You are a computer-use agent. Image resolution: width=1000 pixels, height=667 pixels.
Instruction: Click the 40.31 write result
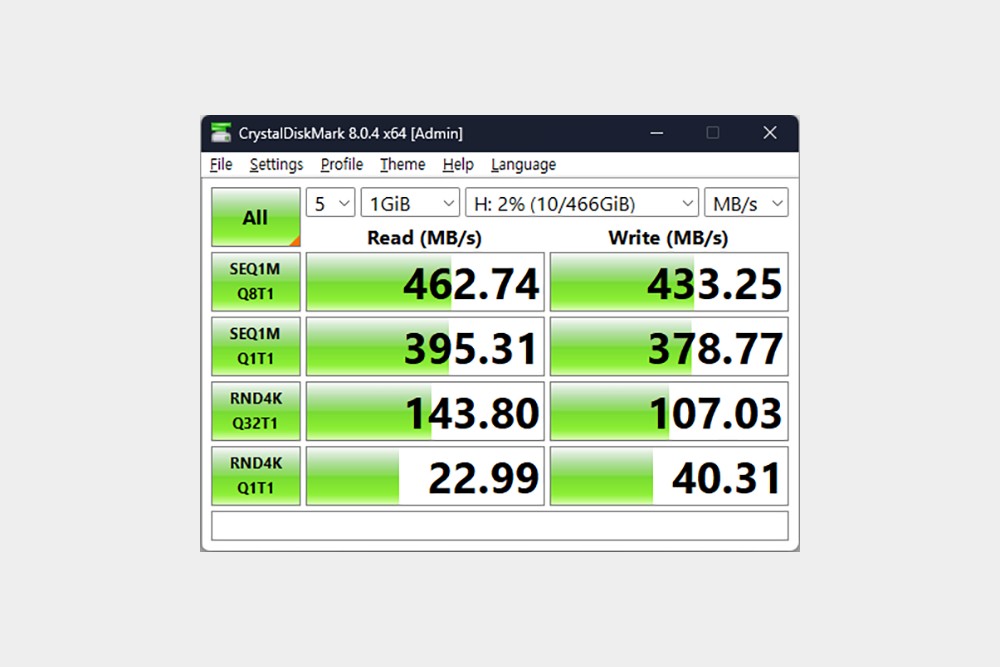click(x=669, y=476)
